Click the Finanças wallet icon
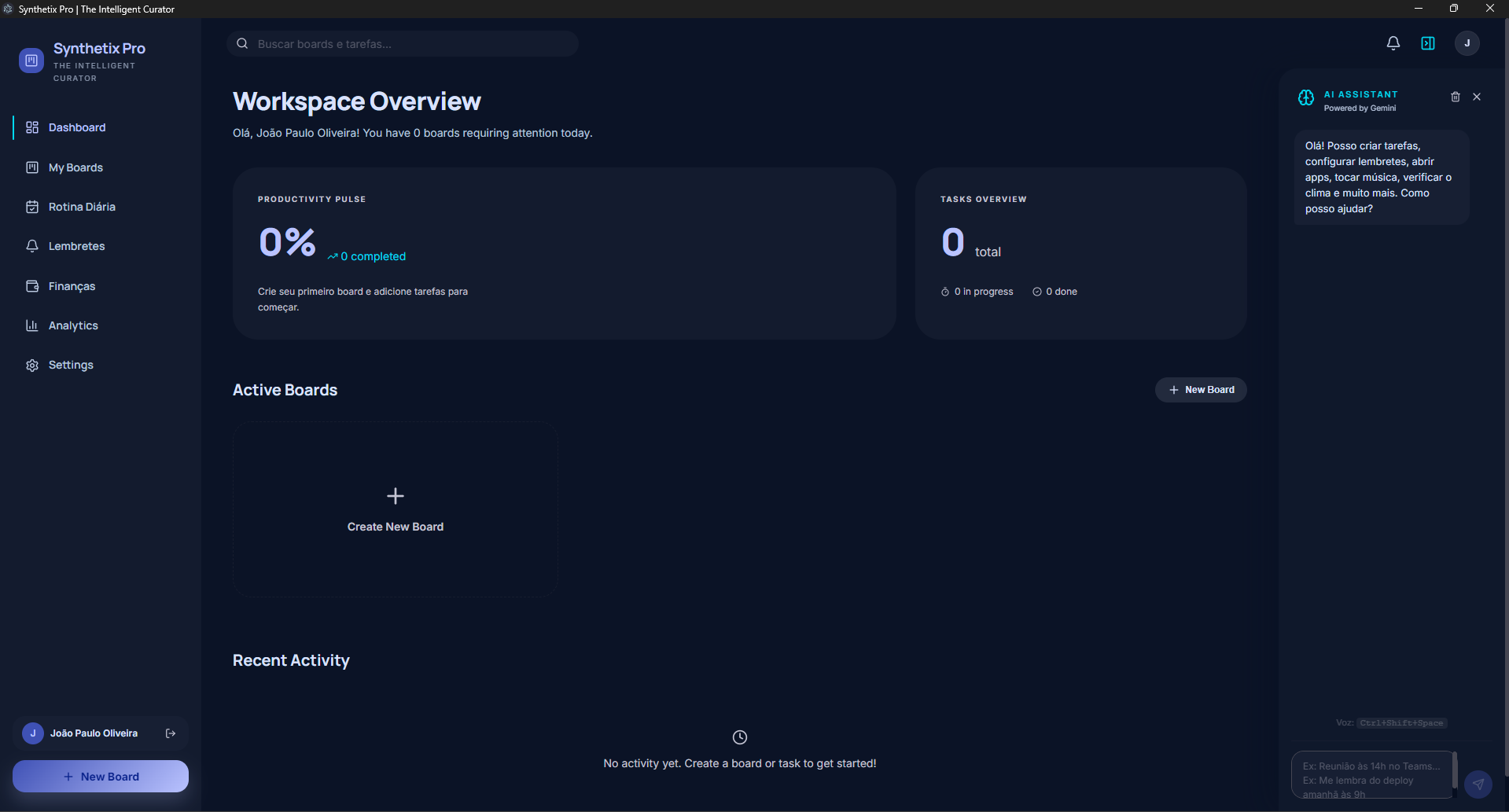 point(32,285)
